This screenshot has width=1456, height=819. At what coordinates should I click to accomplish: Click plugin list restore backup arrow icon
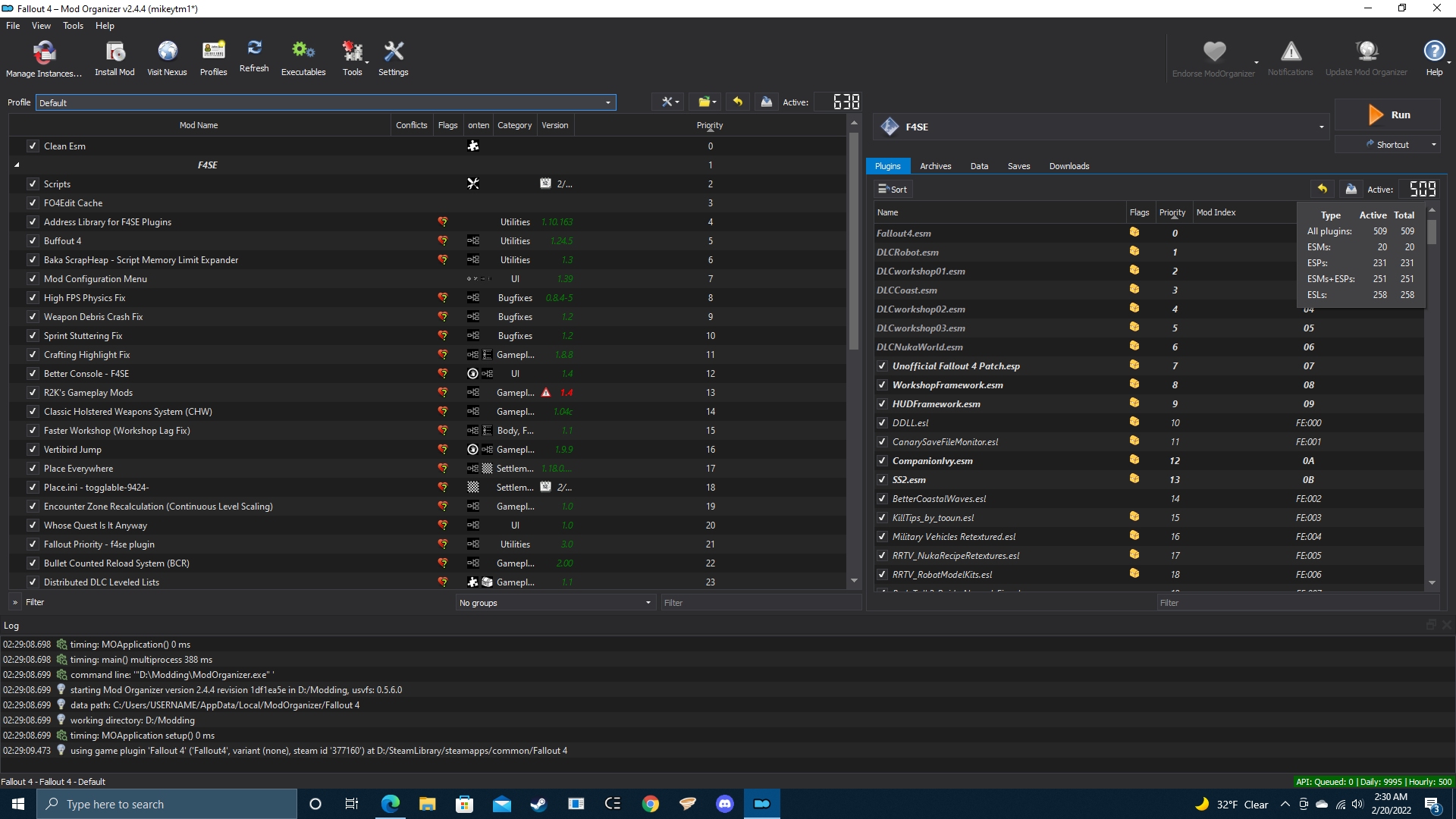click(1322, 189)
